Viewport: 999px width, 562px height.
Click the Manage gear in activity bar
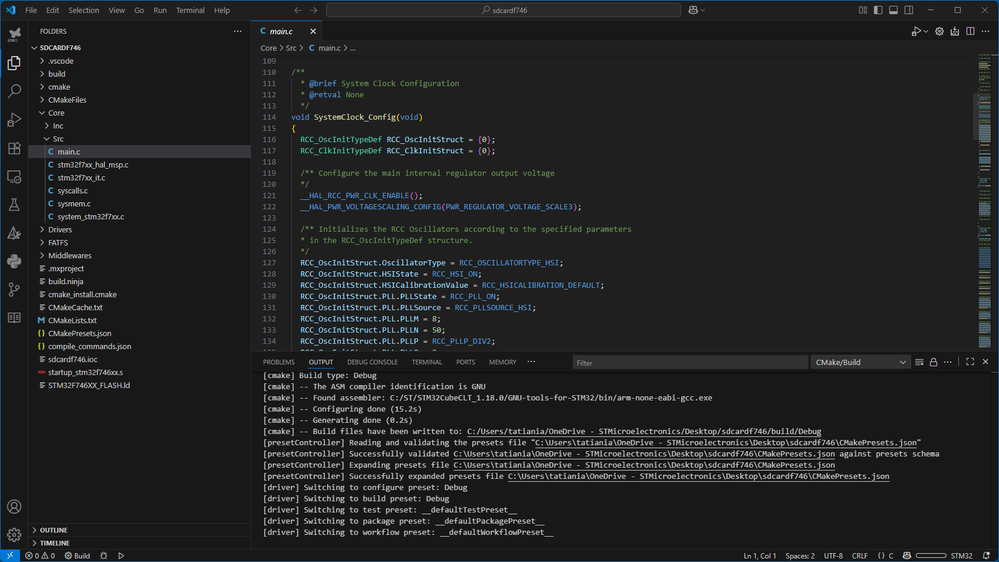[14, 535]
